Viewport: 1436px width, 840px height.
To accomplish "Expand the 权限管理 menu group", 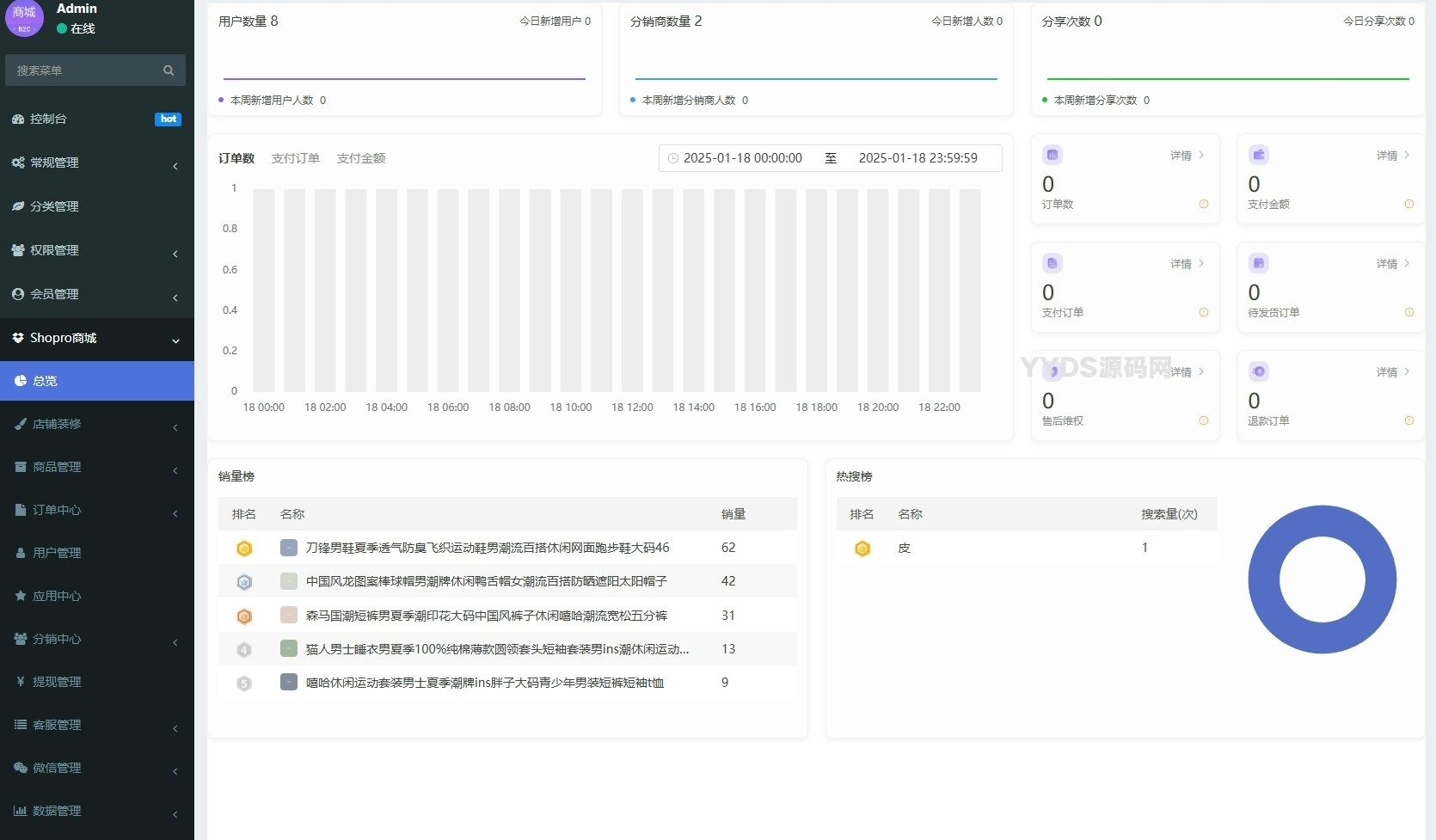I will click(x=96, y=250).
